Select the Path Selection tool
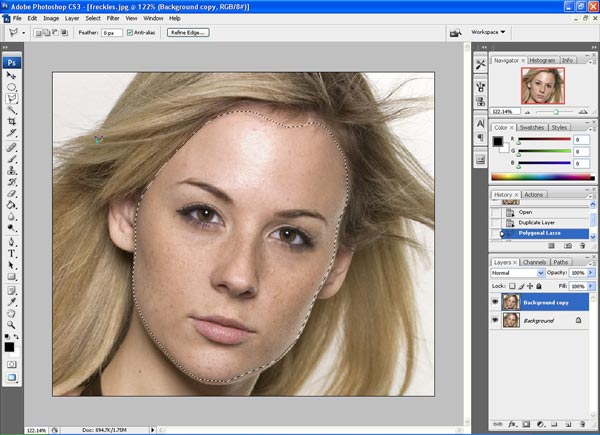The image size is (600, 435). [x=11, y=265]
